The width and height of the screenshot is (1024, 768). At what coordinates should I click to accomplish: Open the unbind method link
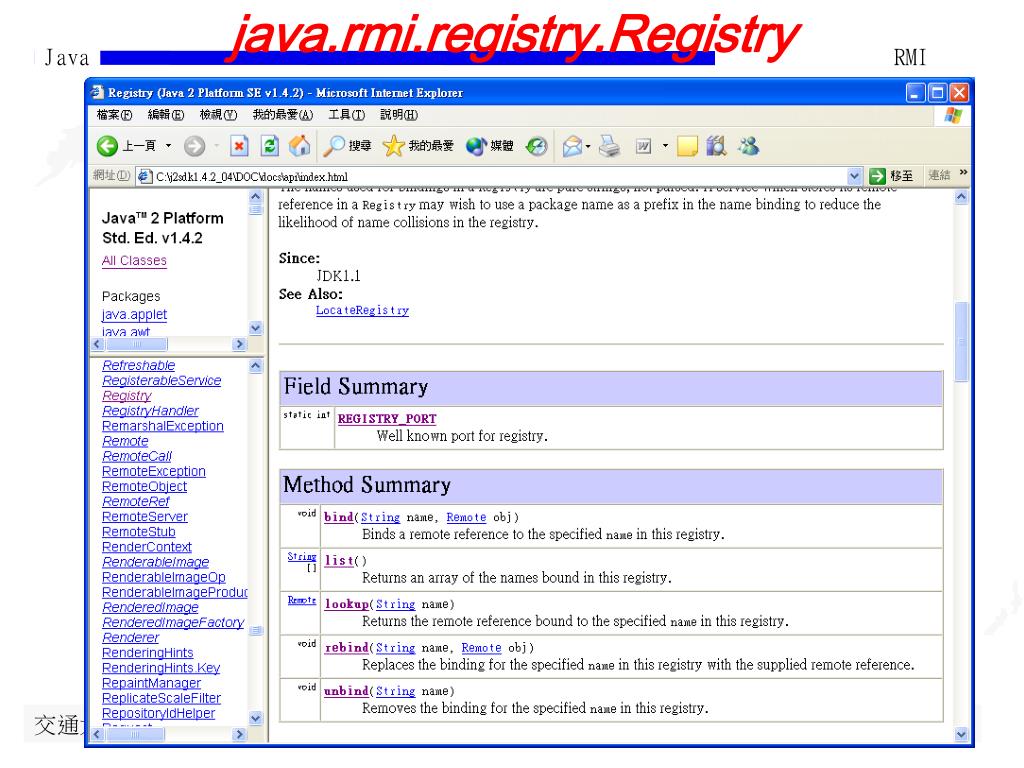point(347,691)
